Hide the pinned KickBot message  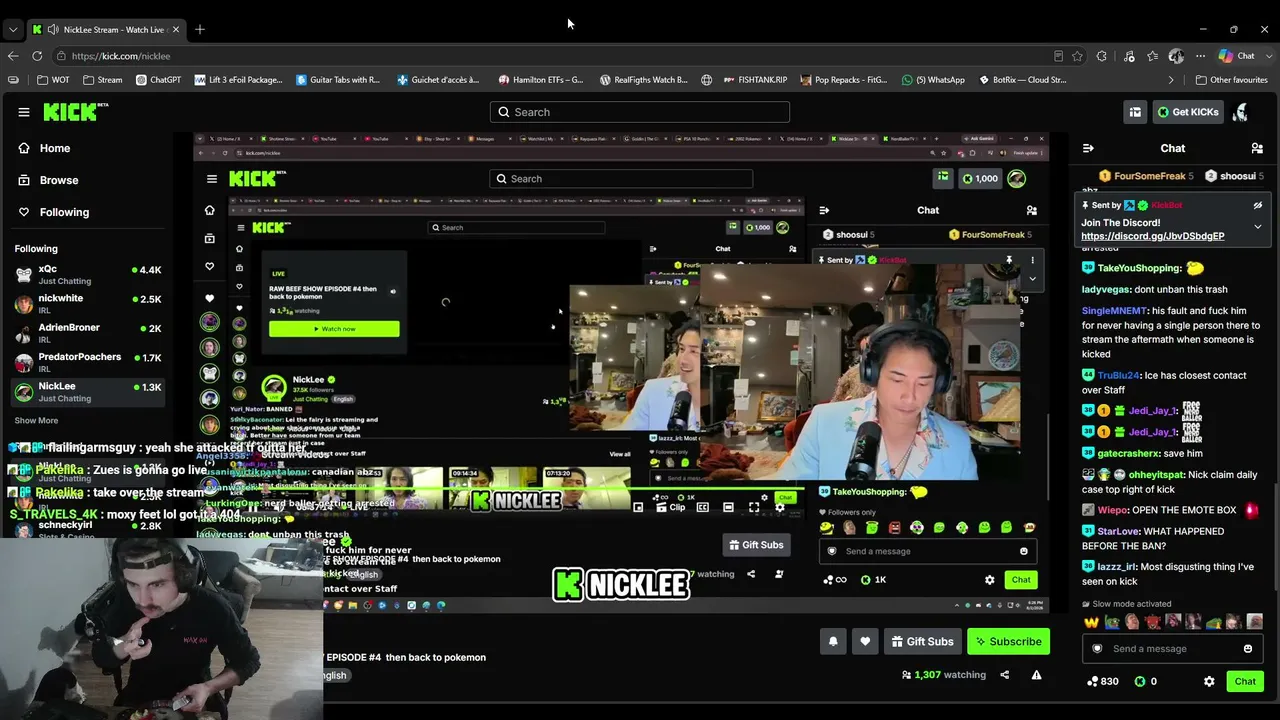(x=1257, y=205)
